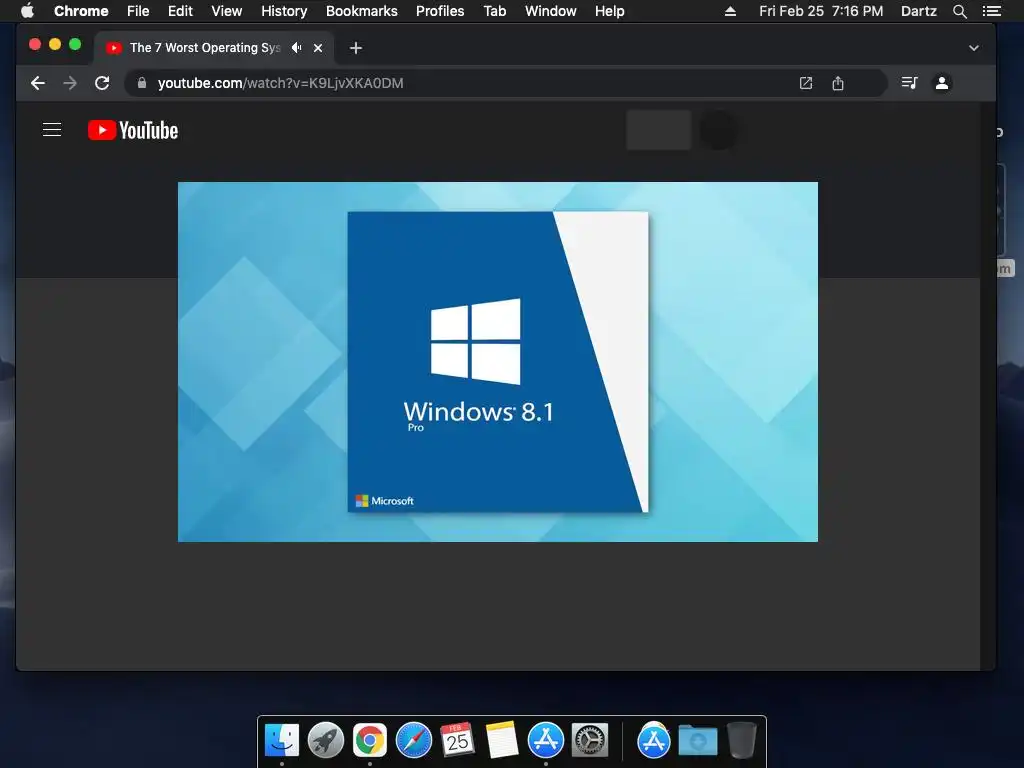Open Calendar from the Dock
This screenshot has width=1024, height=768.
pos(458,740)
